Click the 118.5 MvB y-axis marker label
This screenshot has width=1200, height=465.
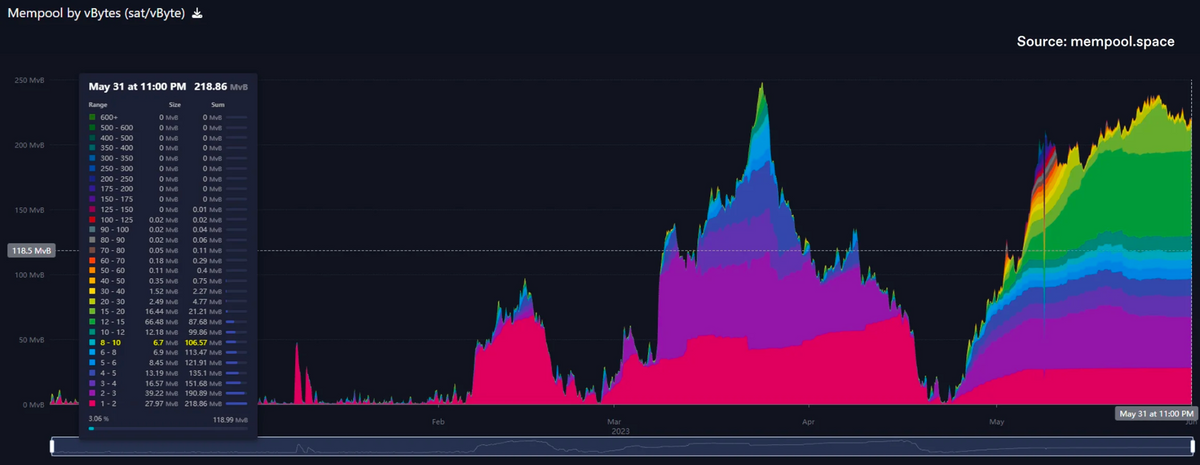pyautogui.click(x=30, y=251)
